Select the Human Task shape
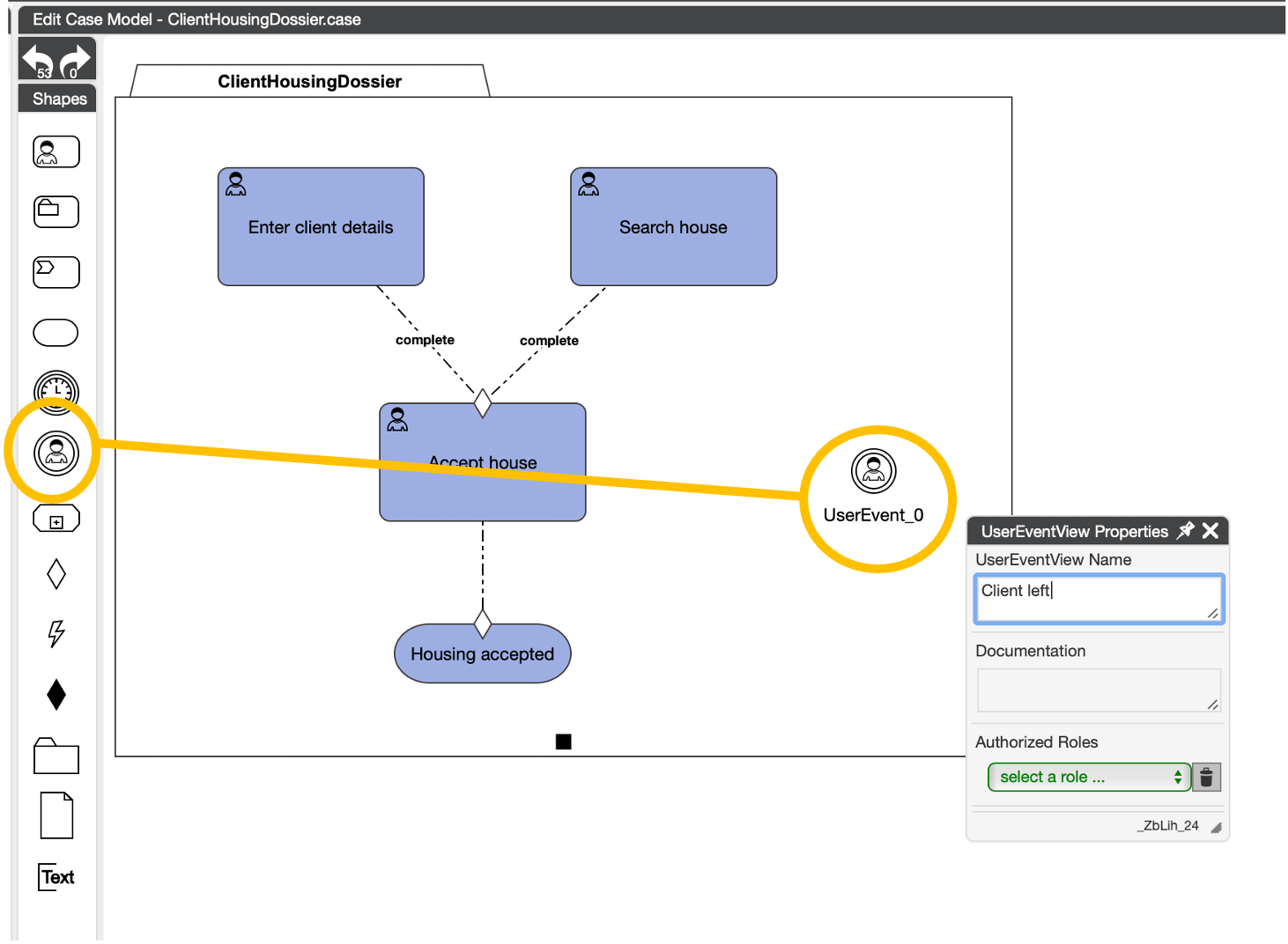This screenshot has height=944, width=1288. click(x=56, y=152)
